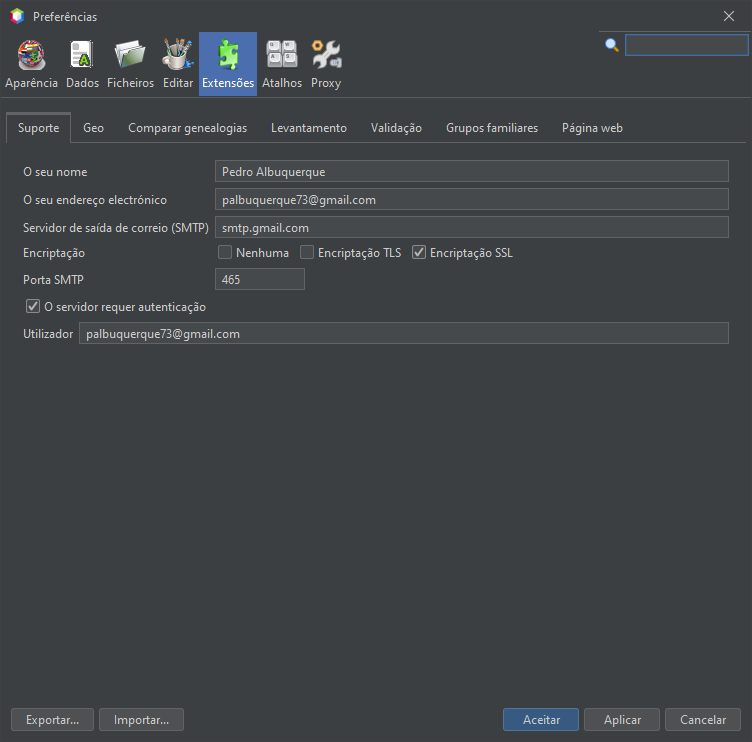Open the Comparar genealogias tab

click(x=187, y=128)
